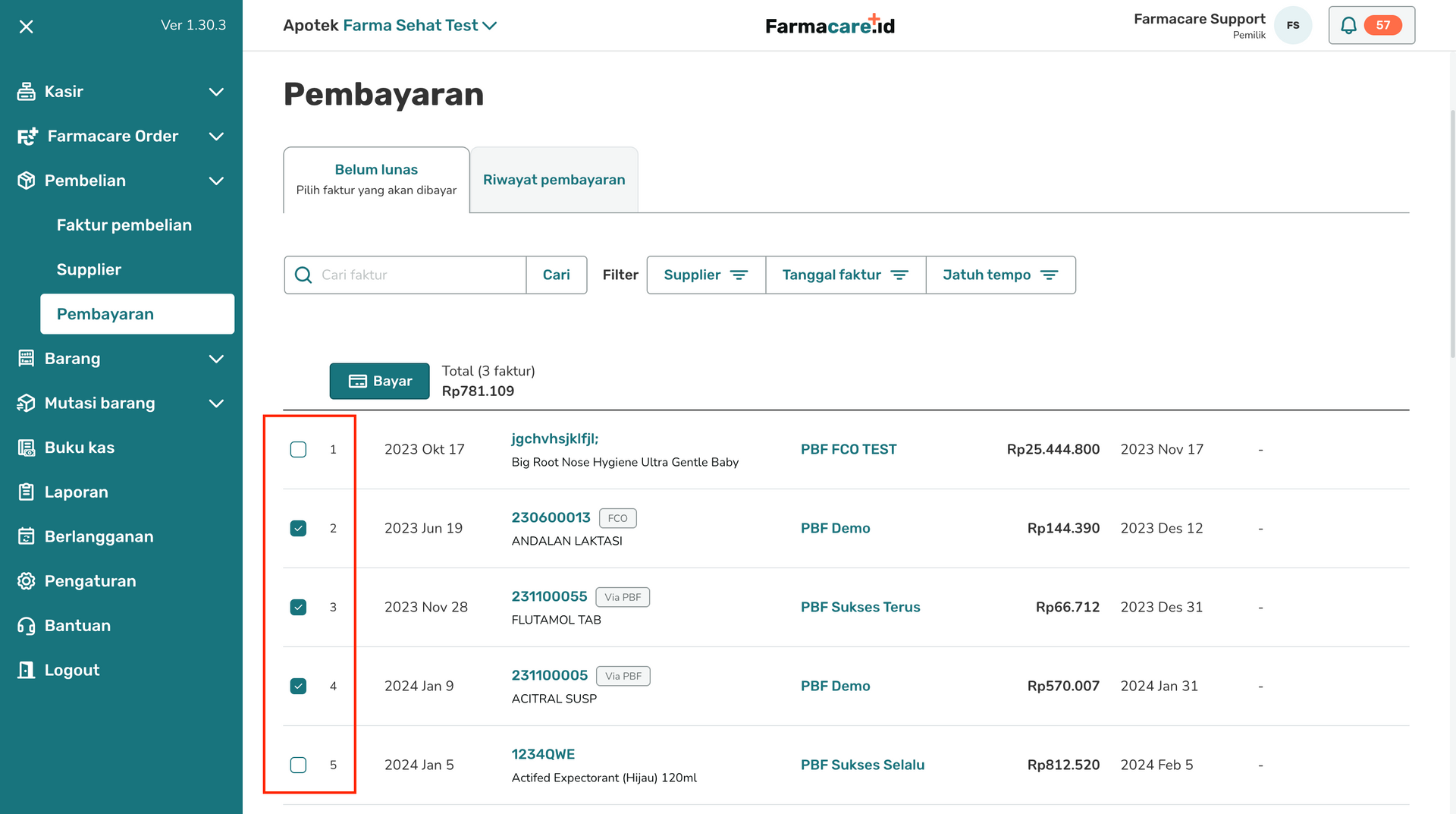Screen dimensions: 1456x814
Task: Click the total amount Rp781.109
Action: pos(478,391)
